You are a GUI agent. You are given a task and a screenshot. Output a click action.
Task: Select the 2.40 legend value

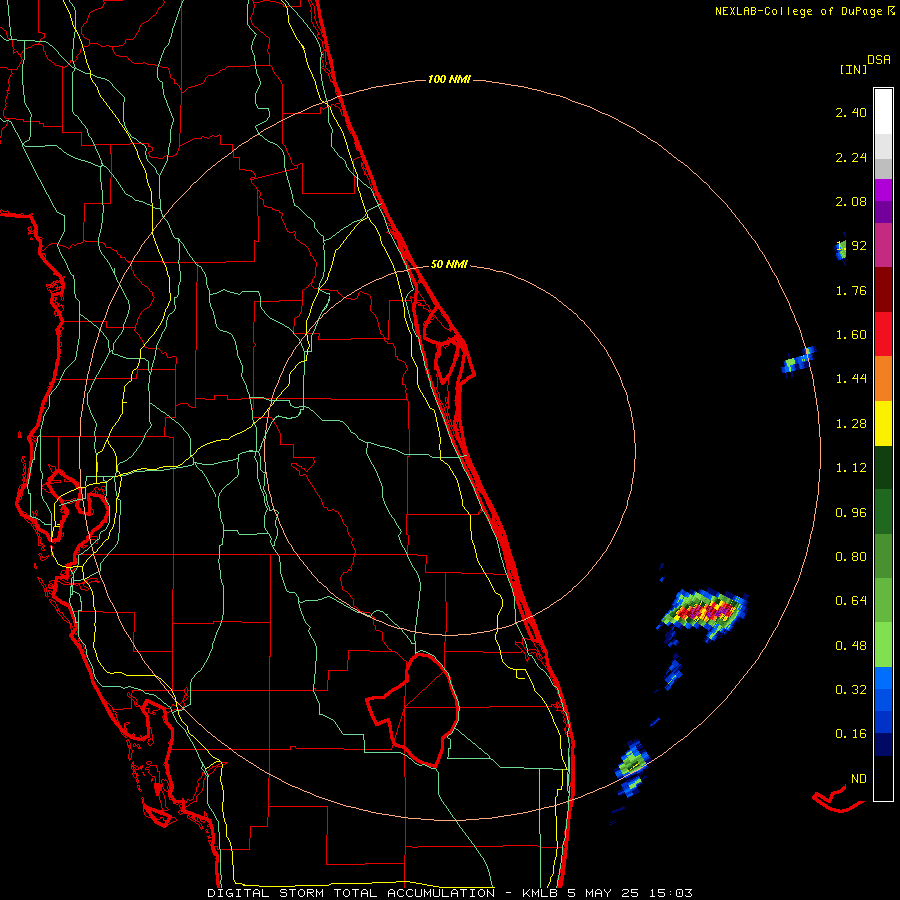[x=851, y=112]
